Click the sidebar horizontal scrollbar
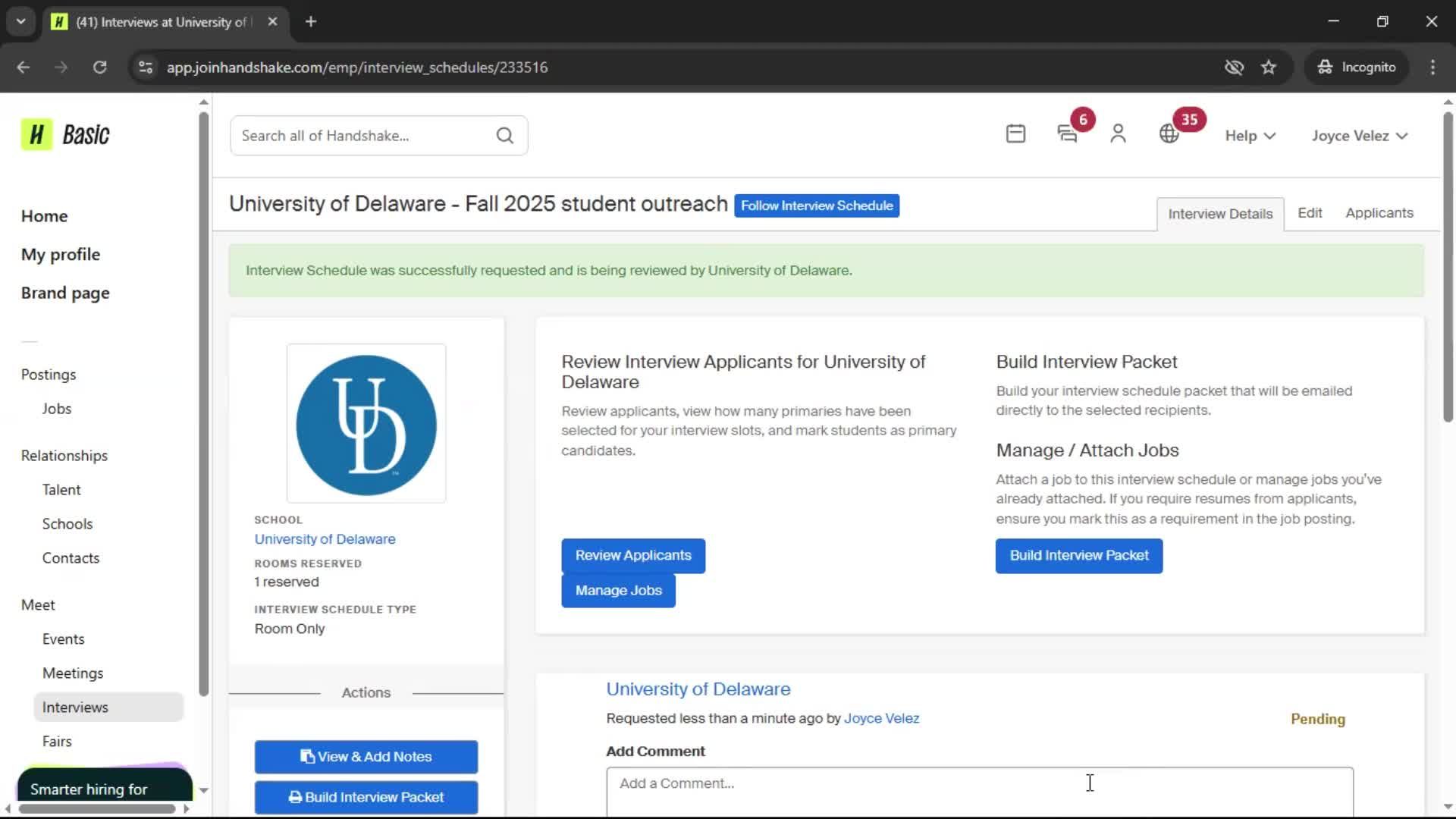The image size is (1456, 819). tap(97, 808)
